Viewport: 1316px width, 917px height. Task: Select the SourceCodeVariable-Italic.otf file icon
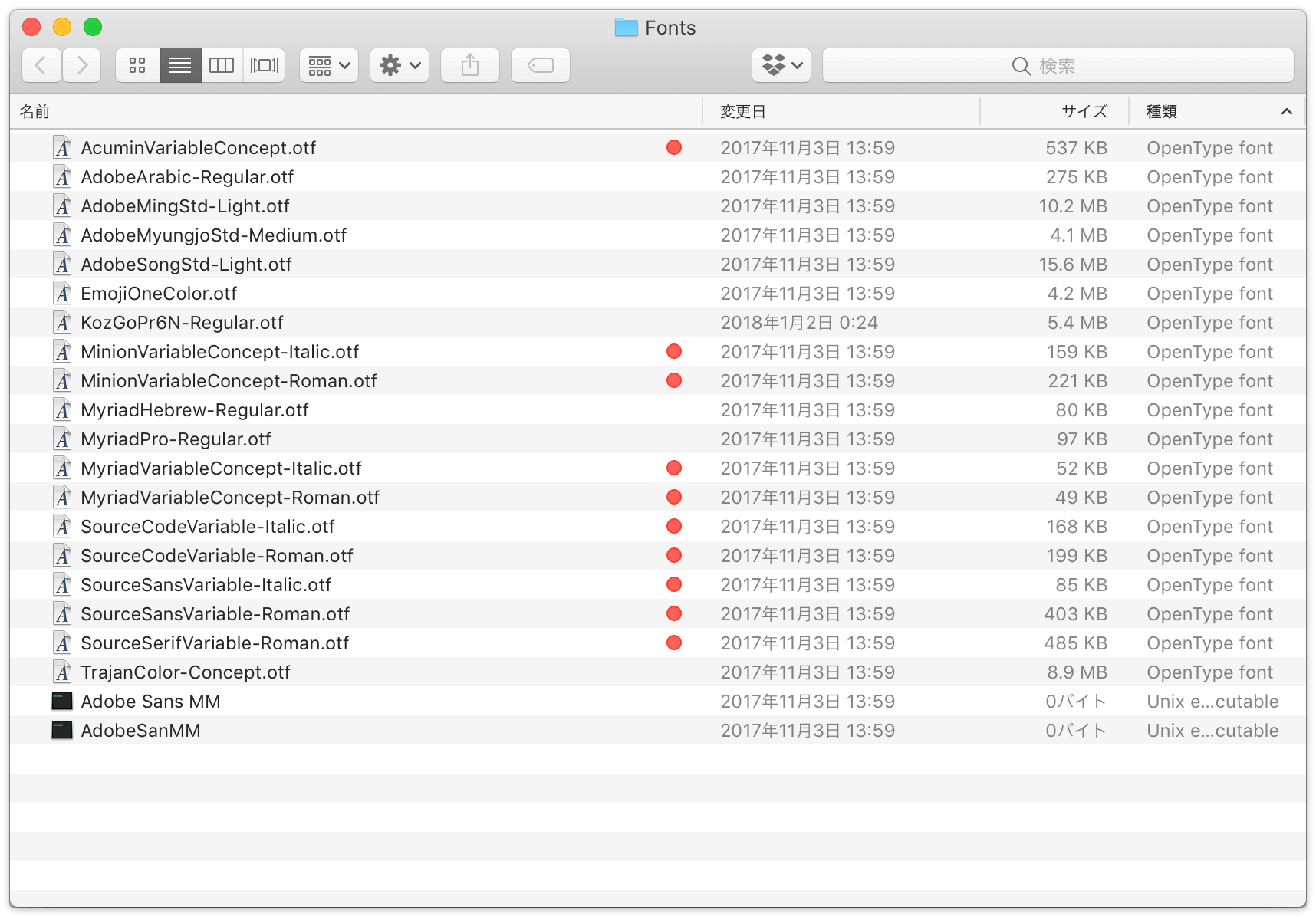63,526
